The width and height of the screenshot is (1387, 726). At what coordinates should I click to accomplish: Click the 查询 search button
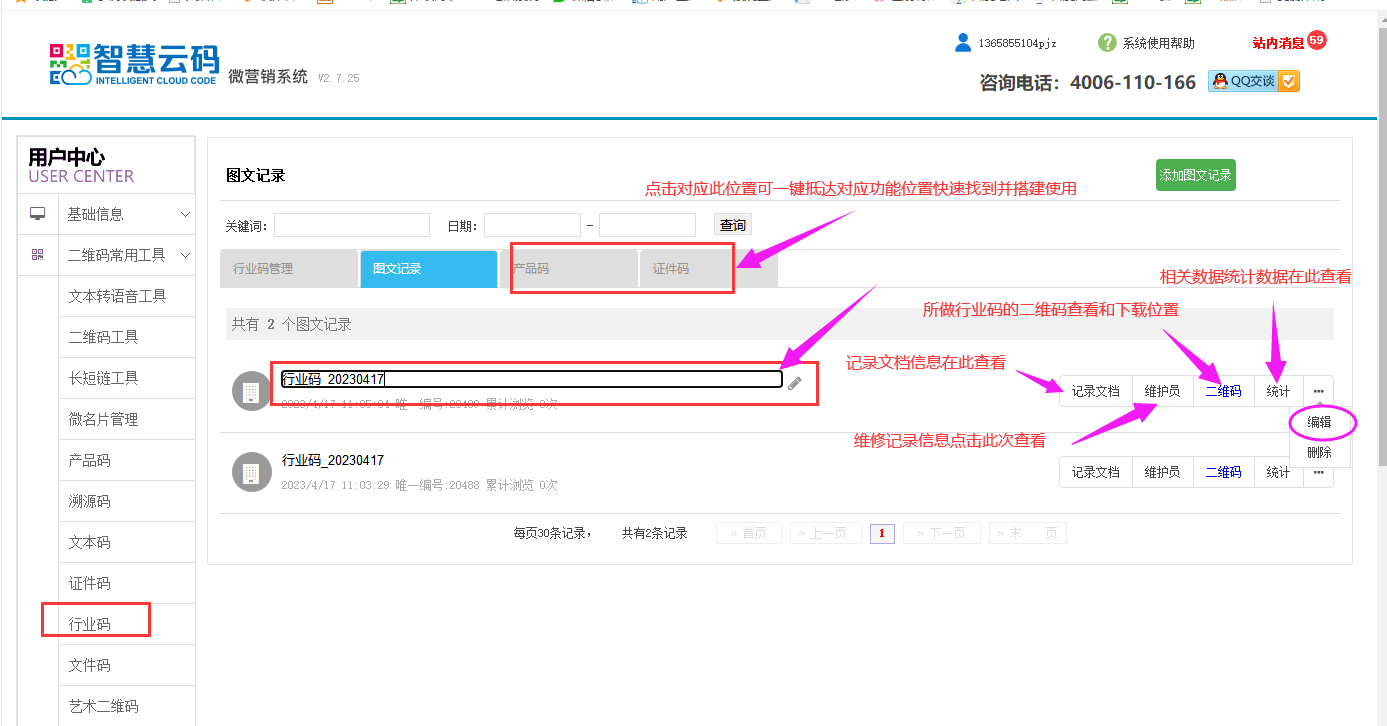732,225
